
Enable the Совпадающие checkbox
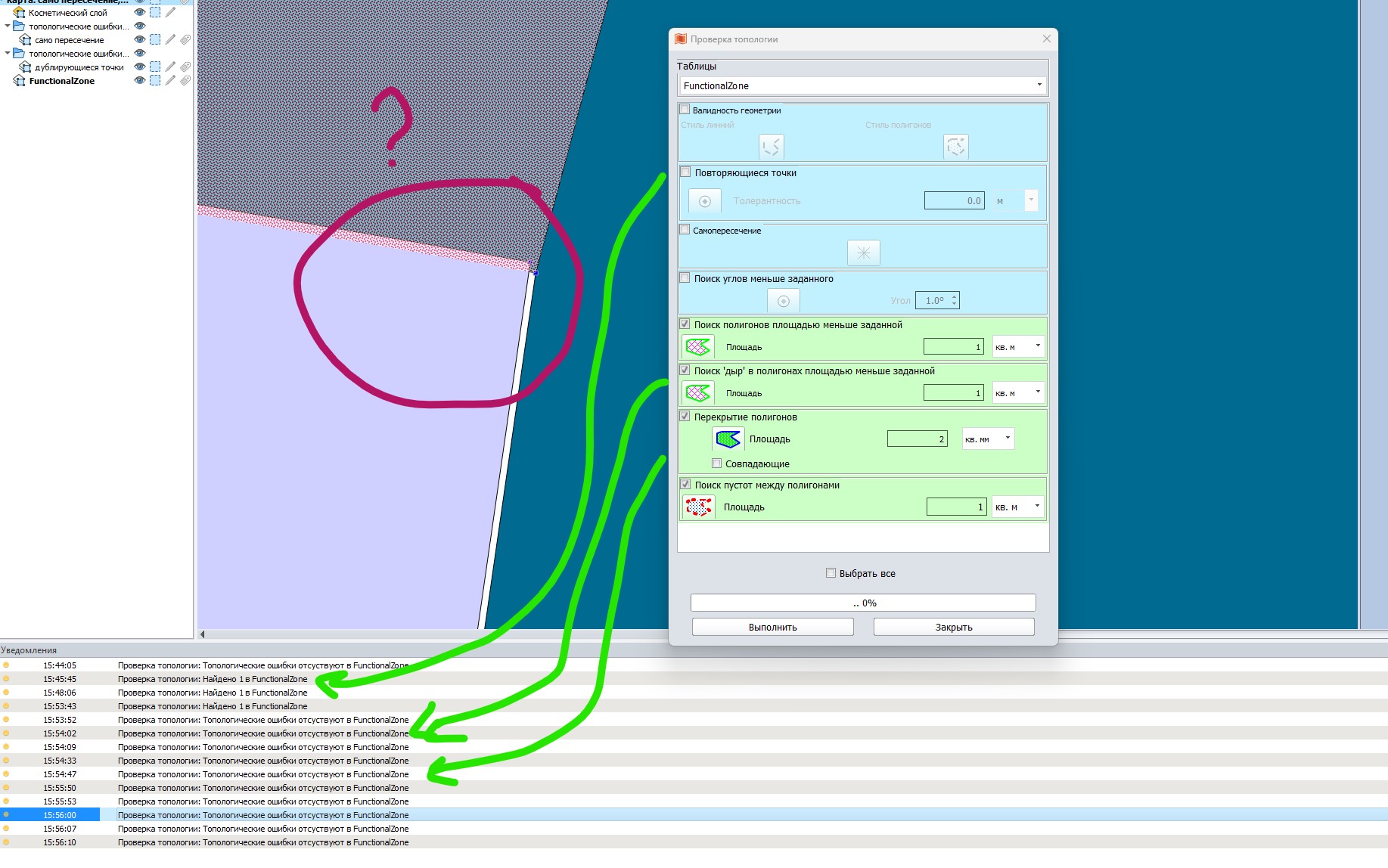click(716, 463)
